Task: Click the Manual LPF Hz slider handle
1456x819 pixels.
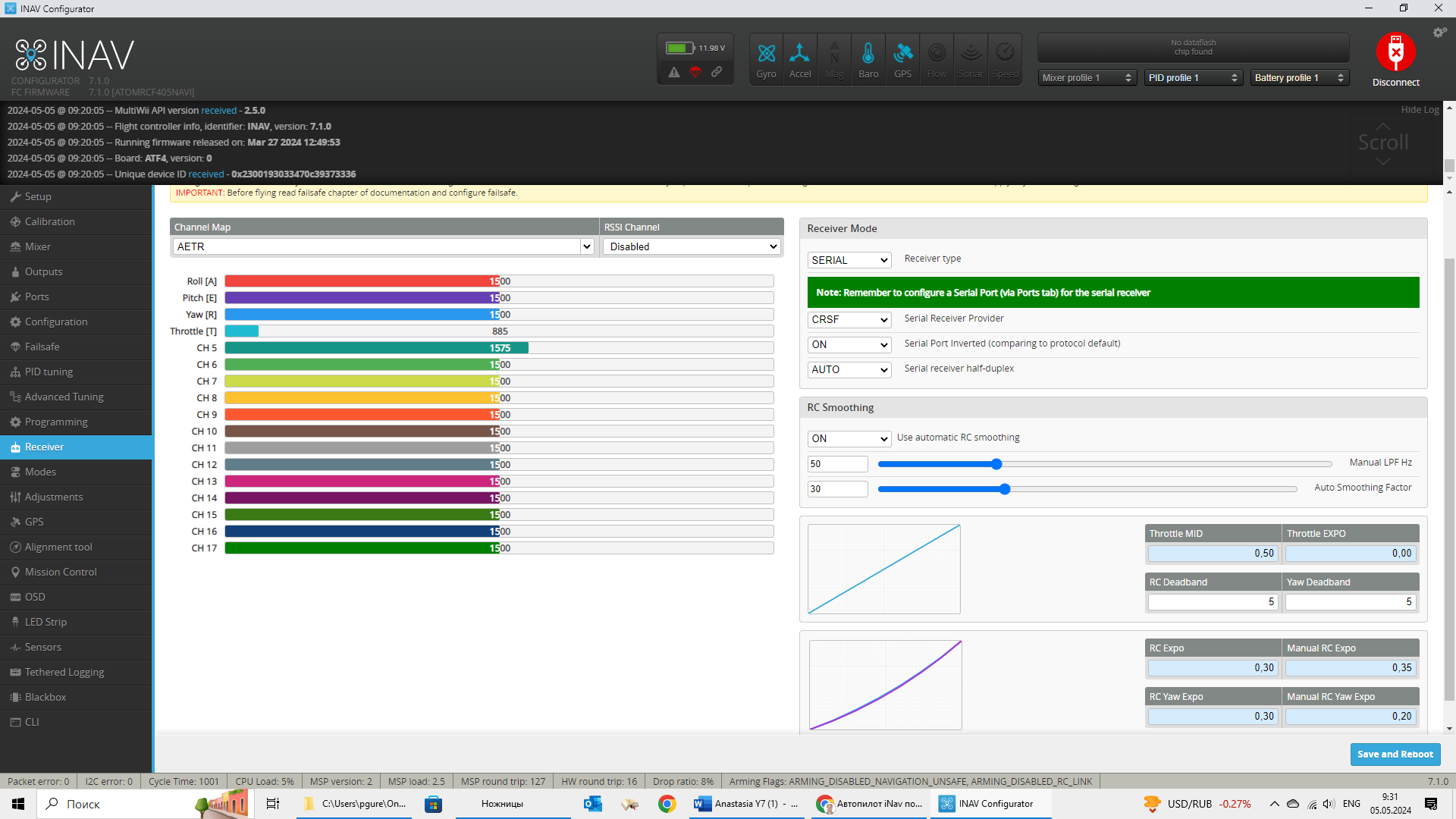Action: tap(996, 464)
